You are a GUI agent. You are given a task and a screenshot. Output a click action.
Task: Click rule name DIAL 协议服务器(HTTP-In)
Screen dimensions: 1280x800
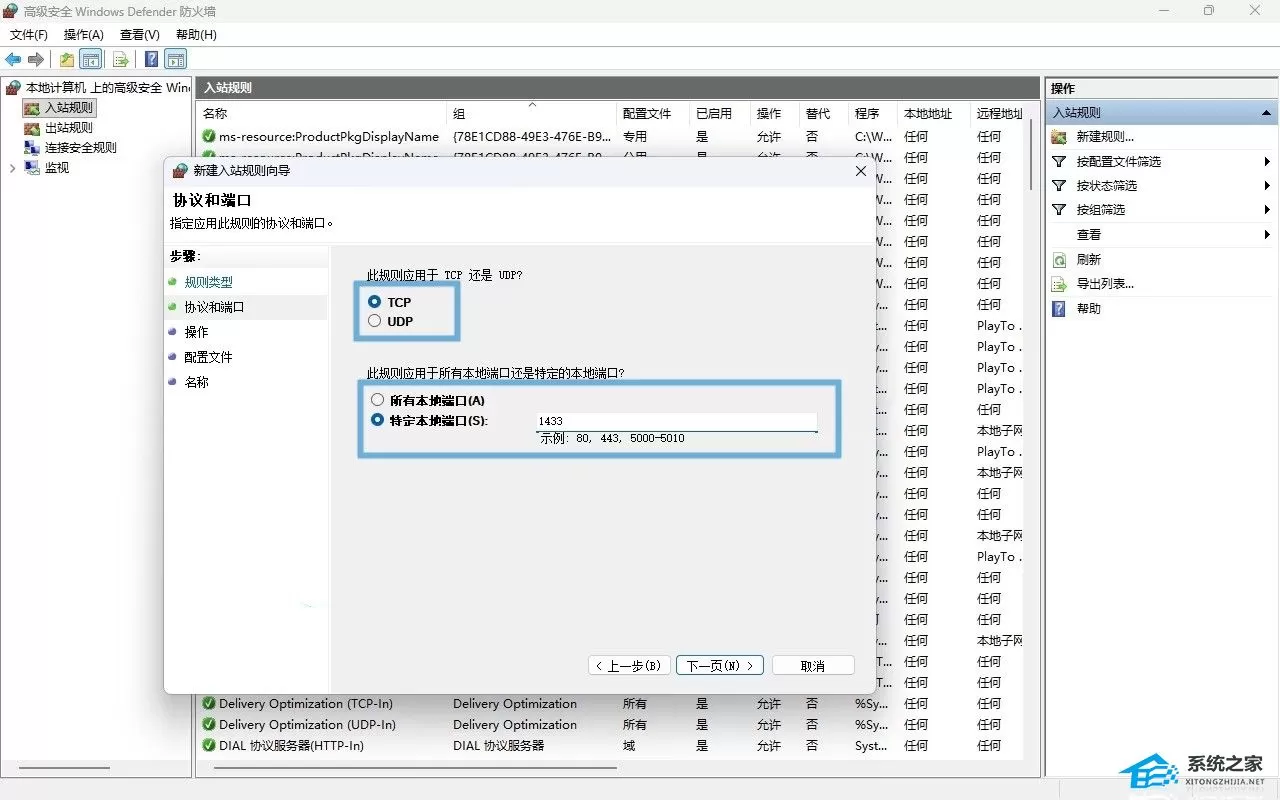[x=291, y=746]
